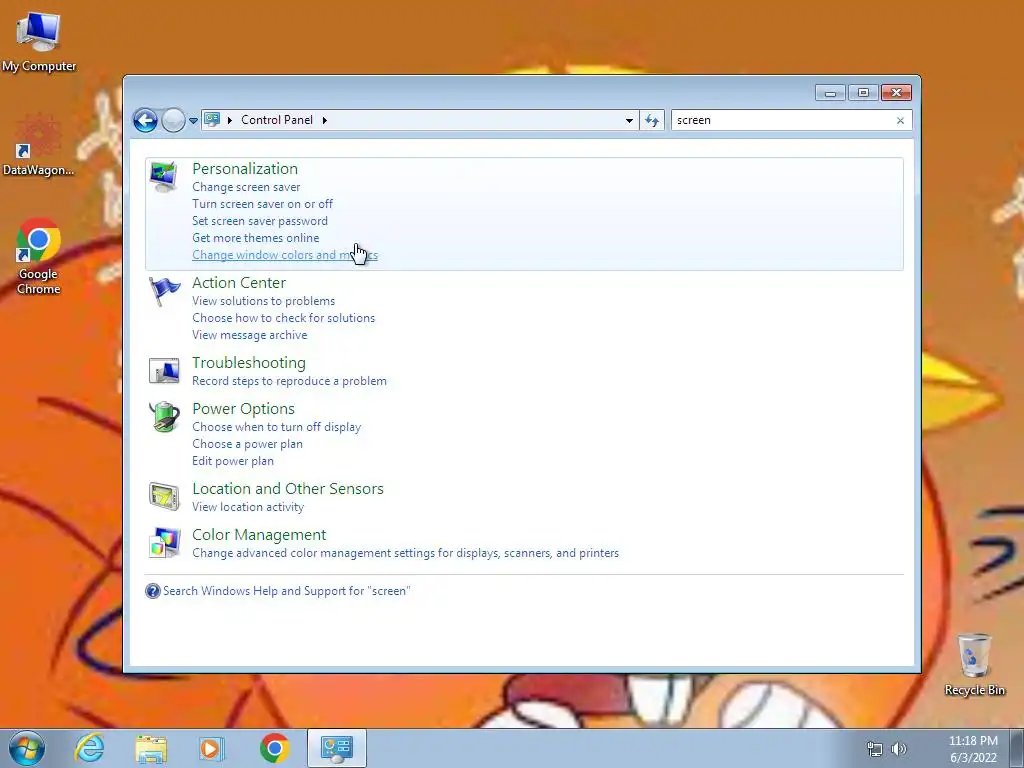
Task: Click the Troubleshooting icon
Action: tap(164, 370)
